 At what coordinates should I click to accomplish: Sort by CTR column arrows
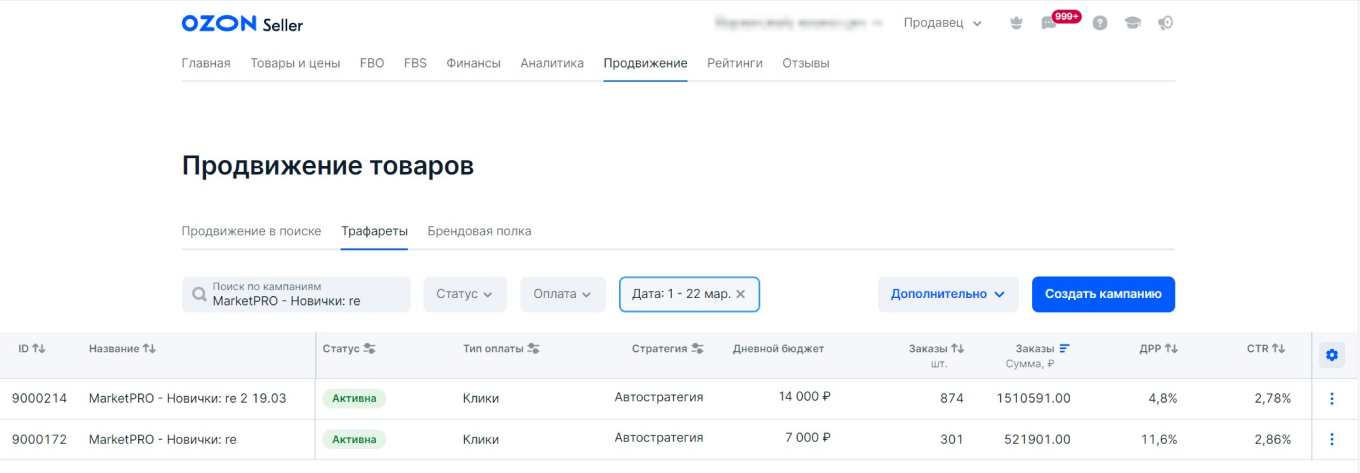[1278, 348]
